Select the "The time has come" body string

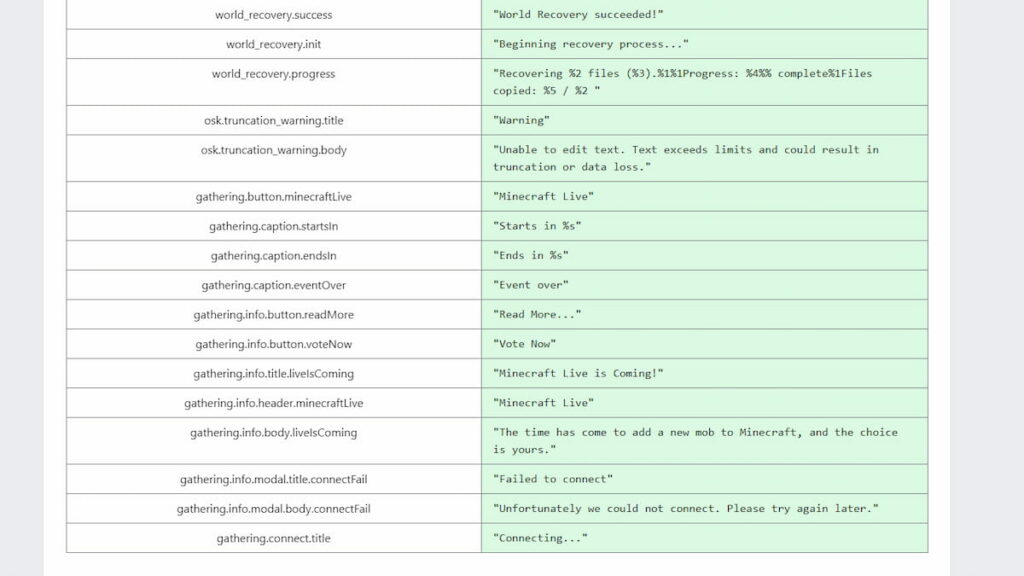(x=696, y=441)
